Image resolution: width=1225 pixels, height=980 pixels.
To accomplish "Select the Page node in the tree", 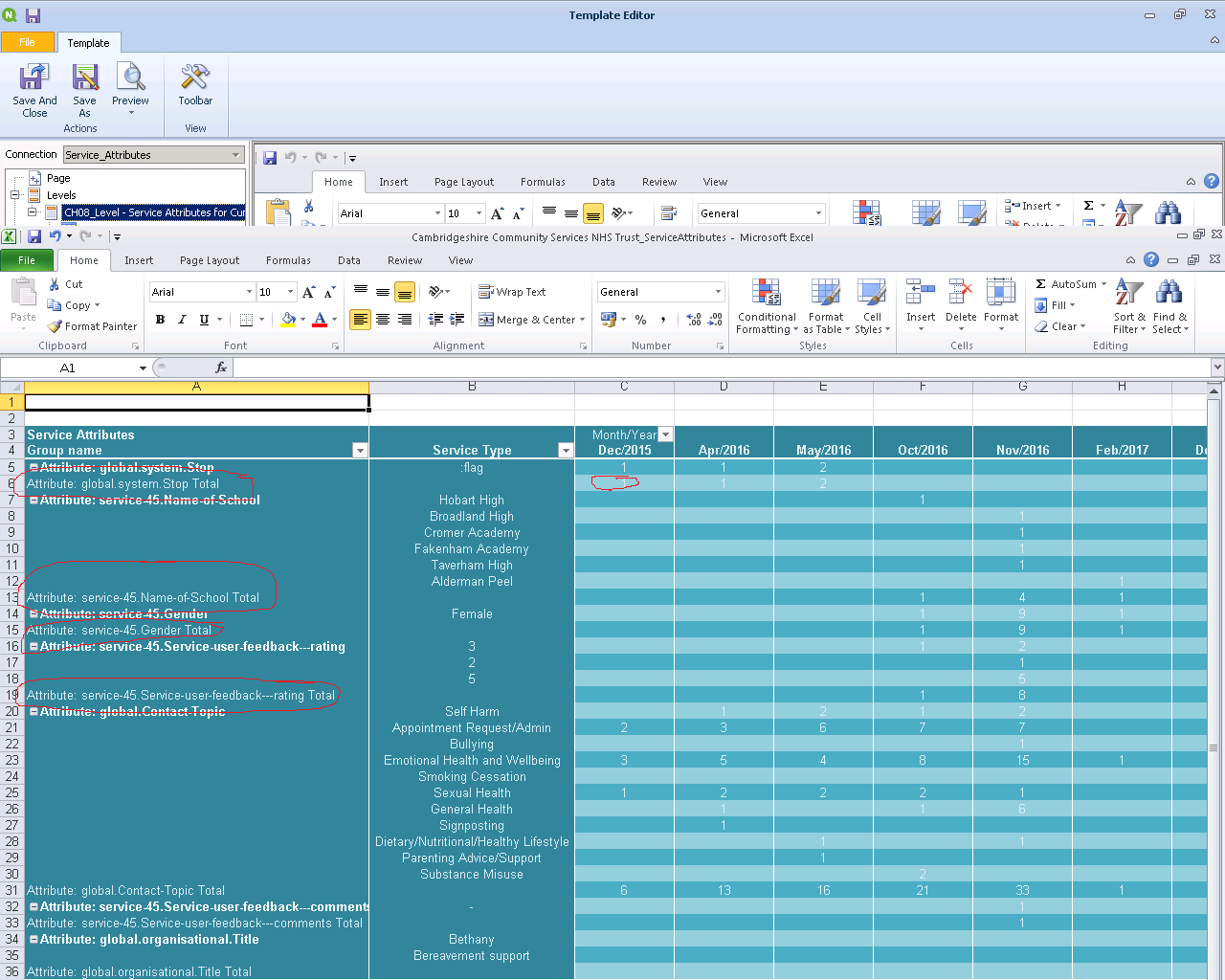I will click(x=58, y=178).
